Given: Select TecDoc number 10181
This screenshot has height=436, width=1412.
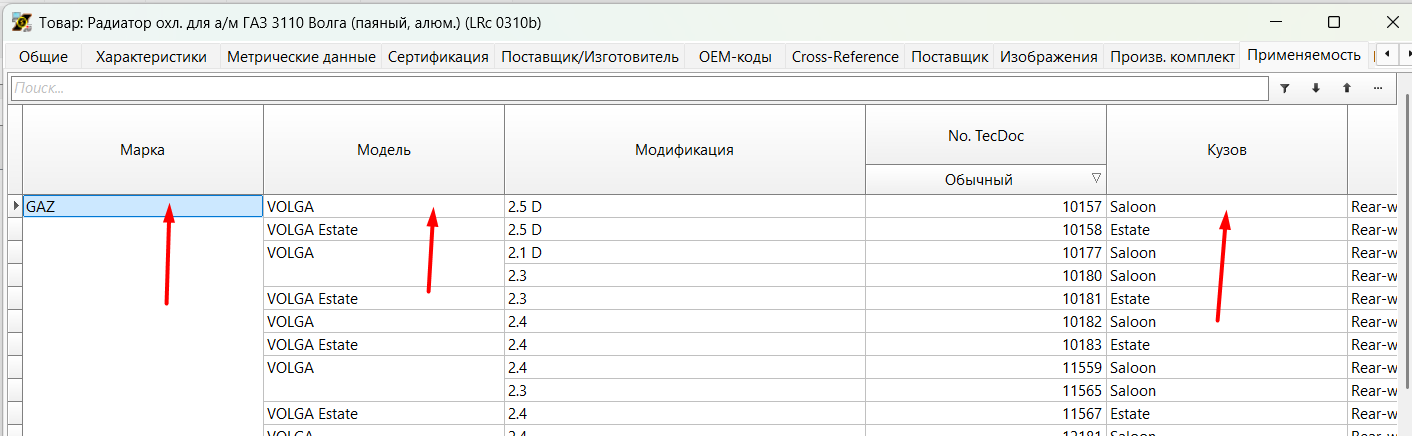Looking at the screenshot, I should pyautogui.click(x=986, y=299).
